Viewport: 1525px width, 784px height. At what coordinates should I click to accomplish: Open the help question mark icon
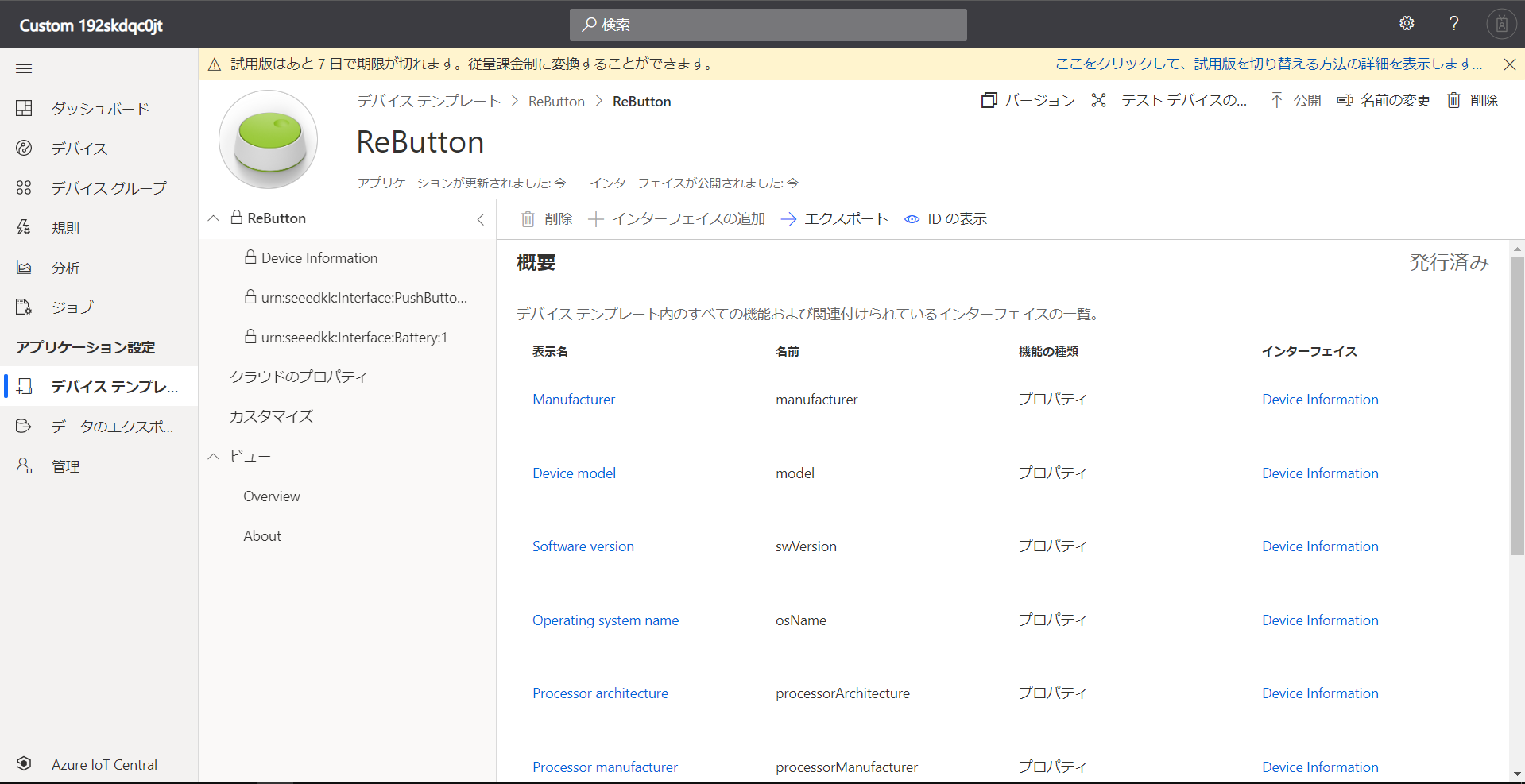1453,24
